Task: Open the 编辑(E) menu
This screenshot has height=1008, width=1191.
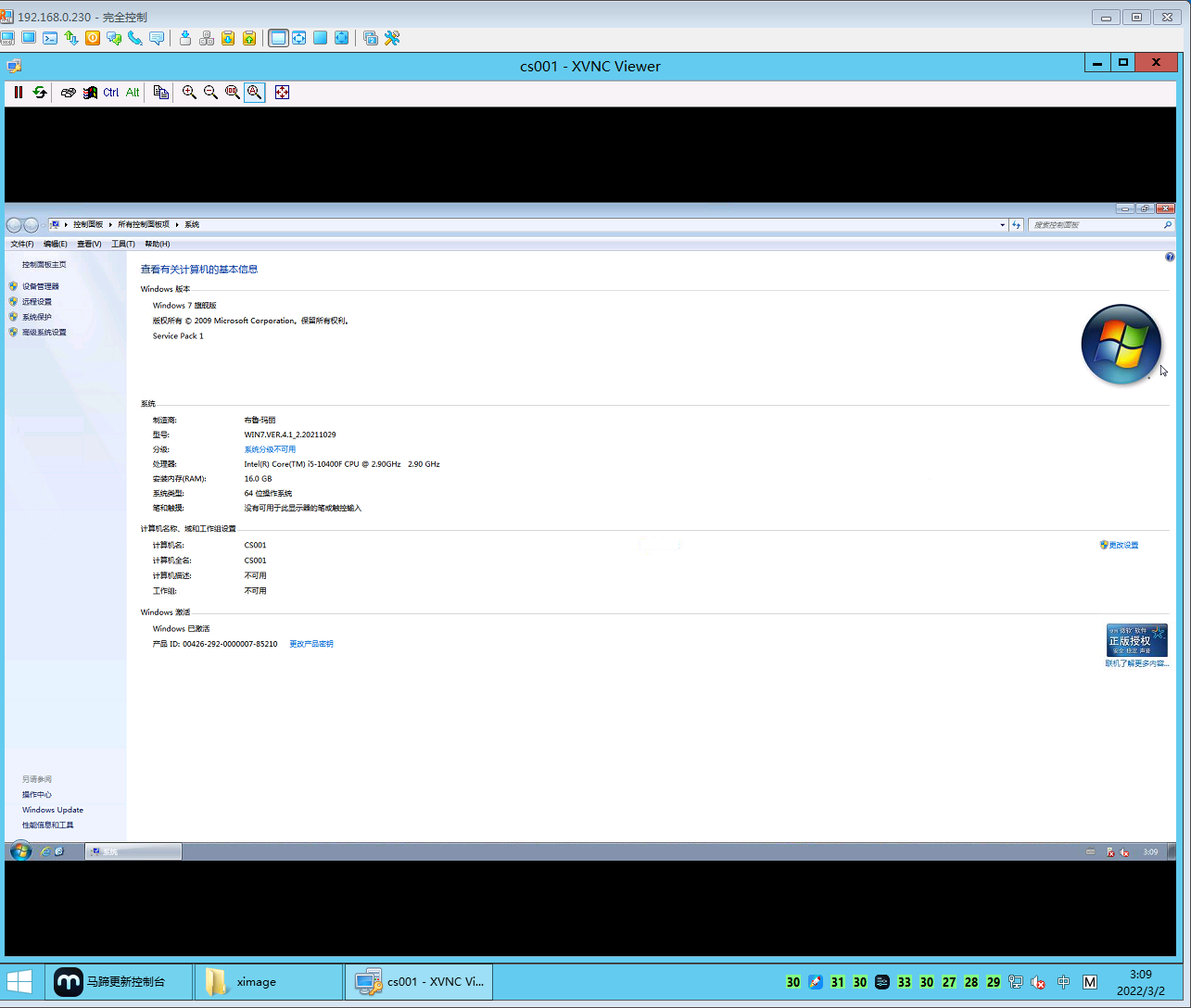Action: point(56,245)
